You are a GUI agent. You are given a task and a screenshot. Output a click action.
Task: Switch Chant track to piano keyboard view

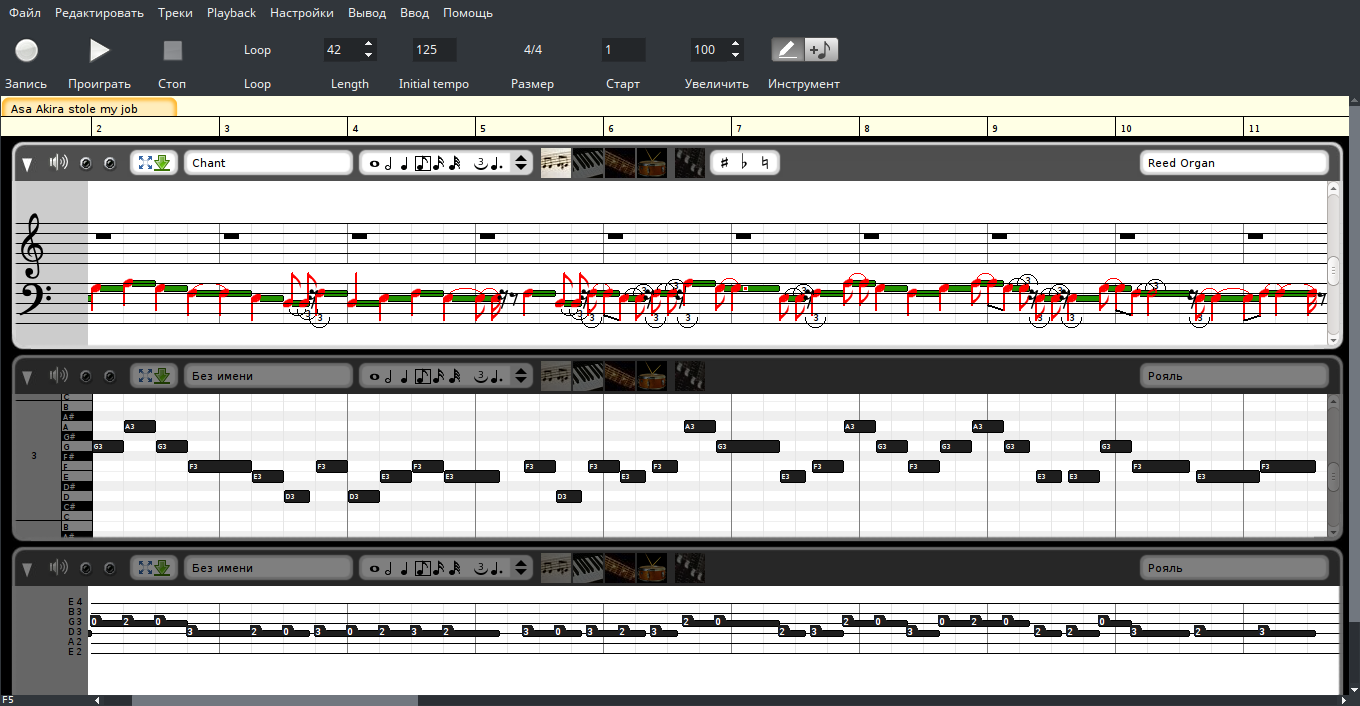(x=588, y=163)
